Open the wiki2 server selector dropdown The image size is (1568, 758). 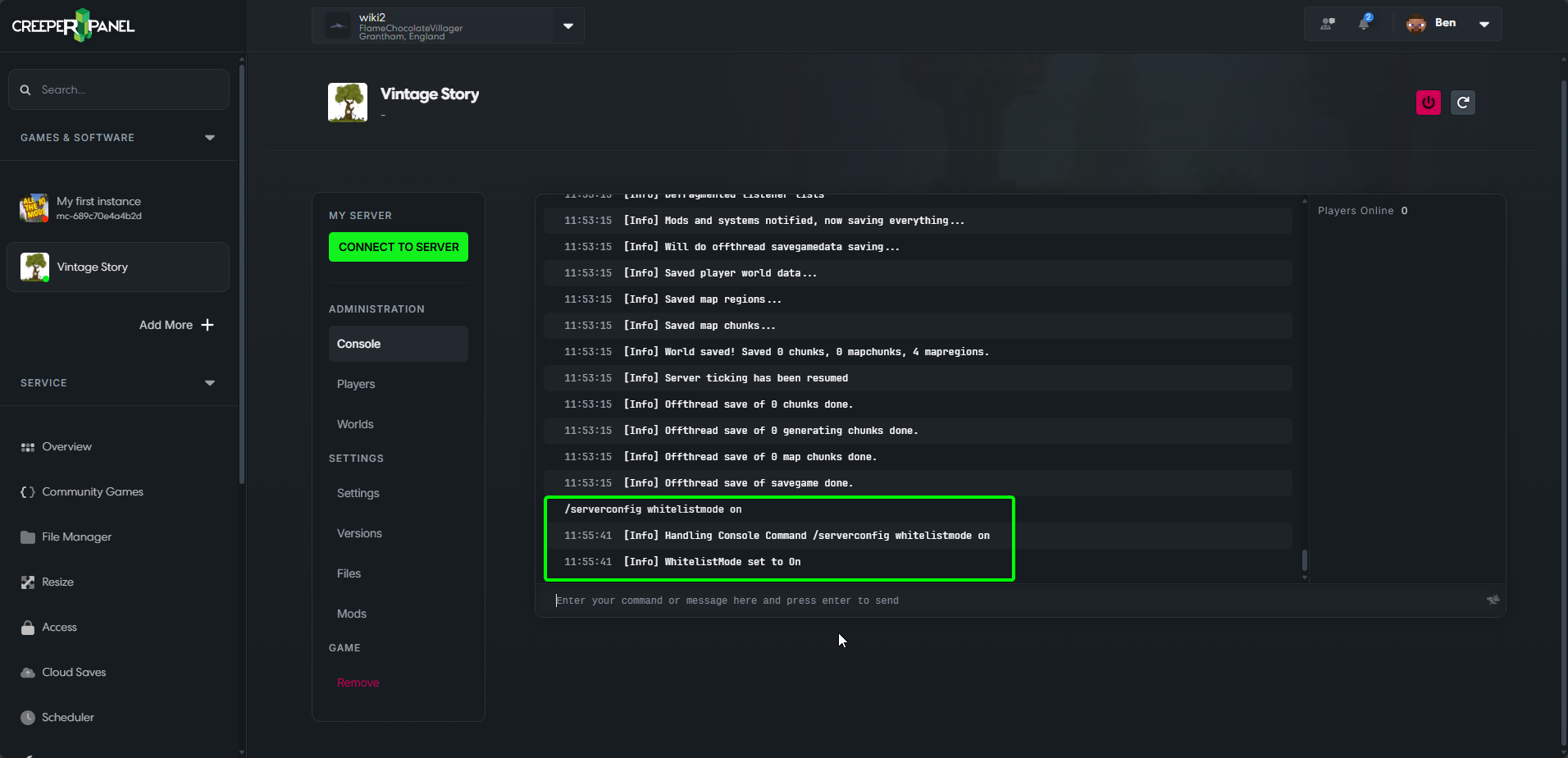[x=568, y=26]
